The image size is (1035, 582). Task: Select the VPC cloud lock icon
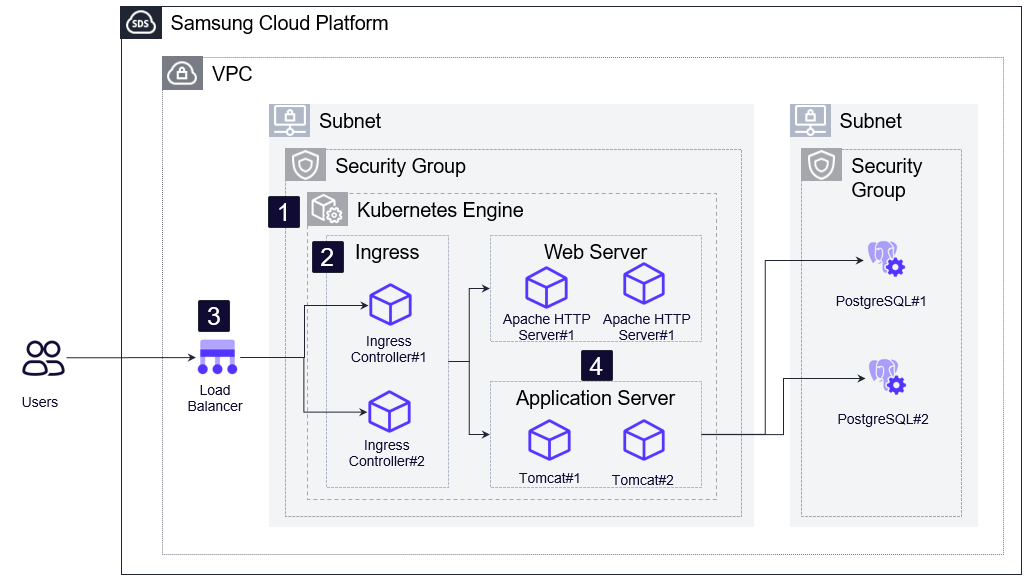coord(182,73)
